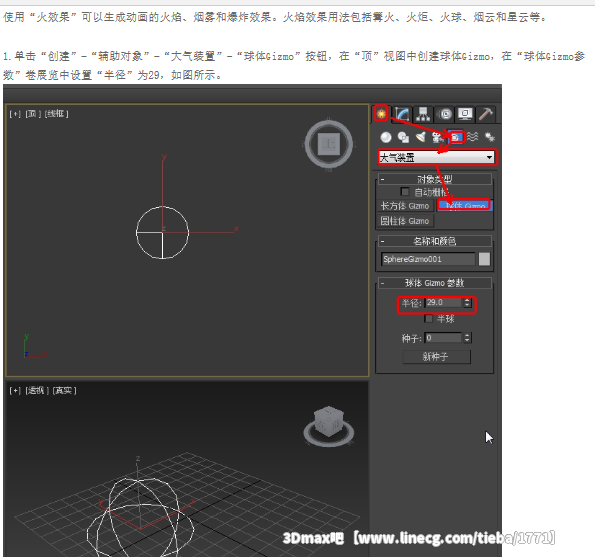The height and width of the screenshot is (557, 595).
Task: Click the SphereGizmo001 name field
Action: click(428, 259)
